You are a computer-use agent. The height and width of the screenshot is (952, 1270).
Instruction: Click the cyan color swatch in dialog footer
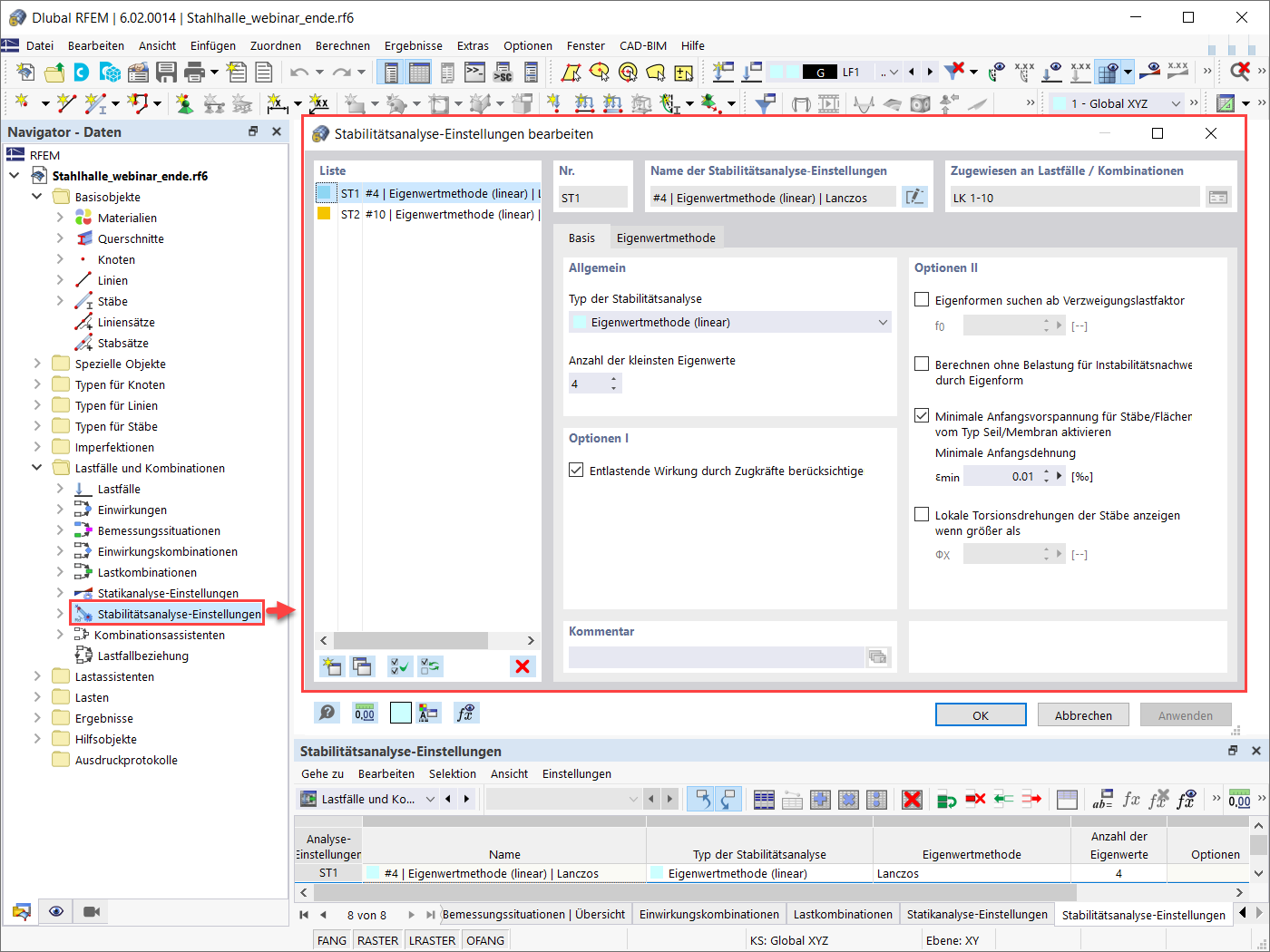tap(401, 714)
